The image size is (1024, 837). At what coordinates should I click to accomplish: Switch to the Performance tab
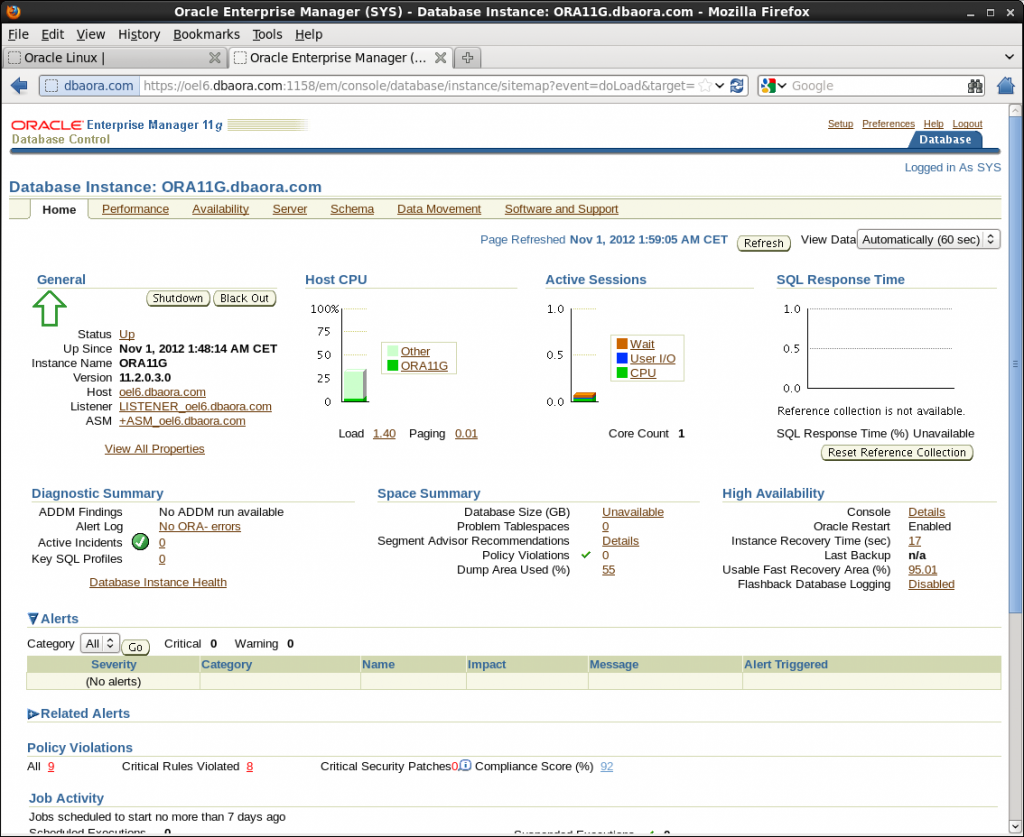[135, 209]
